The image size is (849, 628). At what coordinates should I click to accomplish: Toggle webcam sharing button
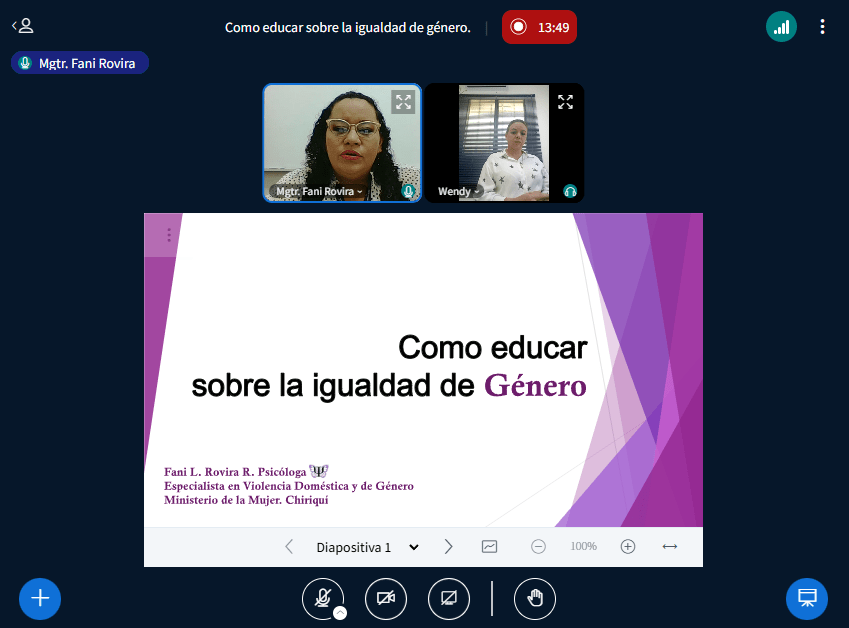pyautogui.click(x=386, y=599)
